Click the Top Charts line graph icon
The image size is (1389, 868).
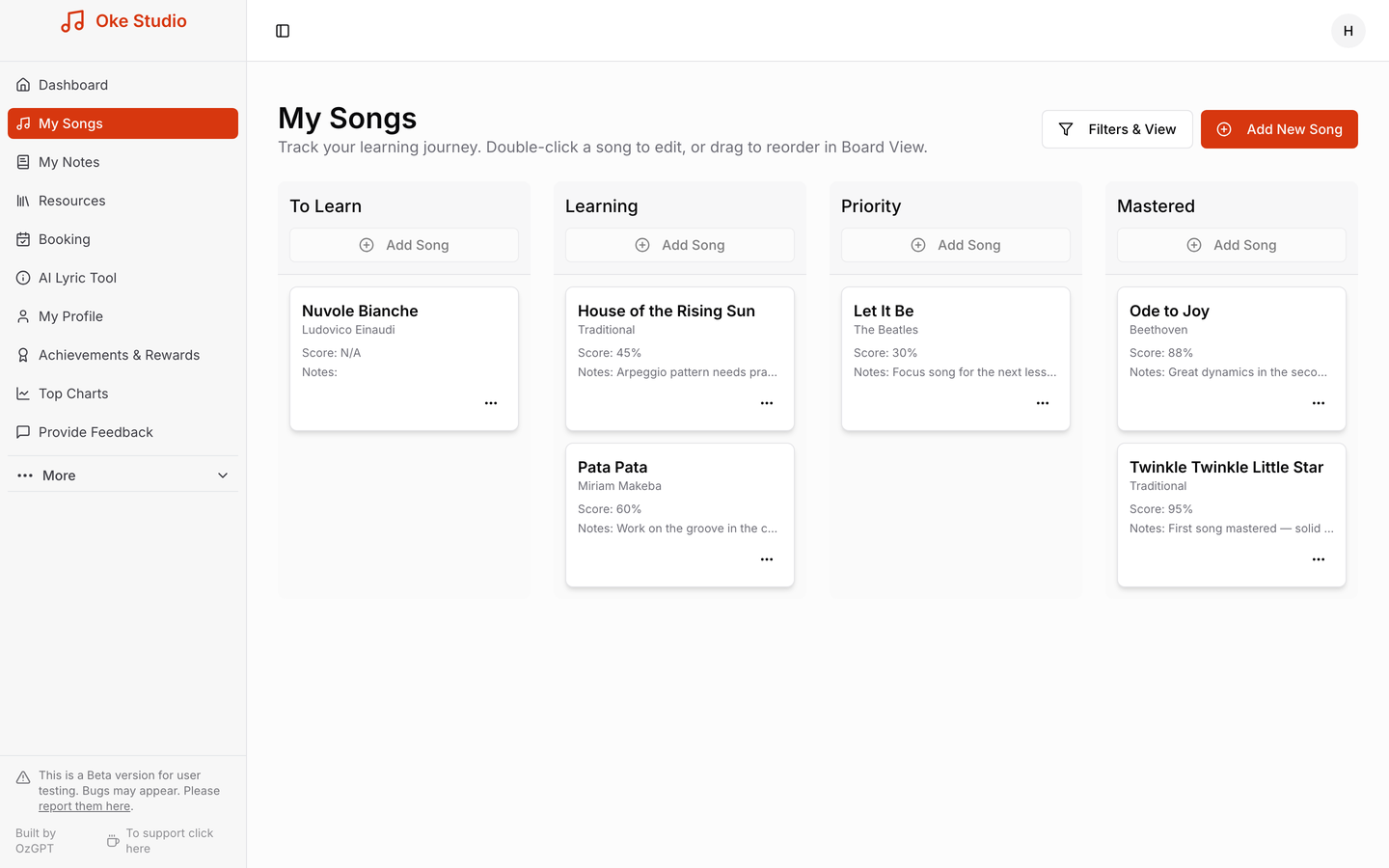point(23,393)
